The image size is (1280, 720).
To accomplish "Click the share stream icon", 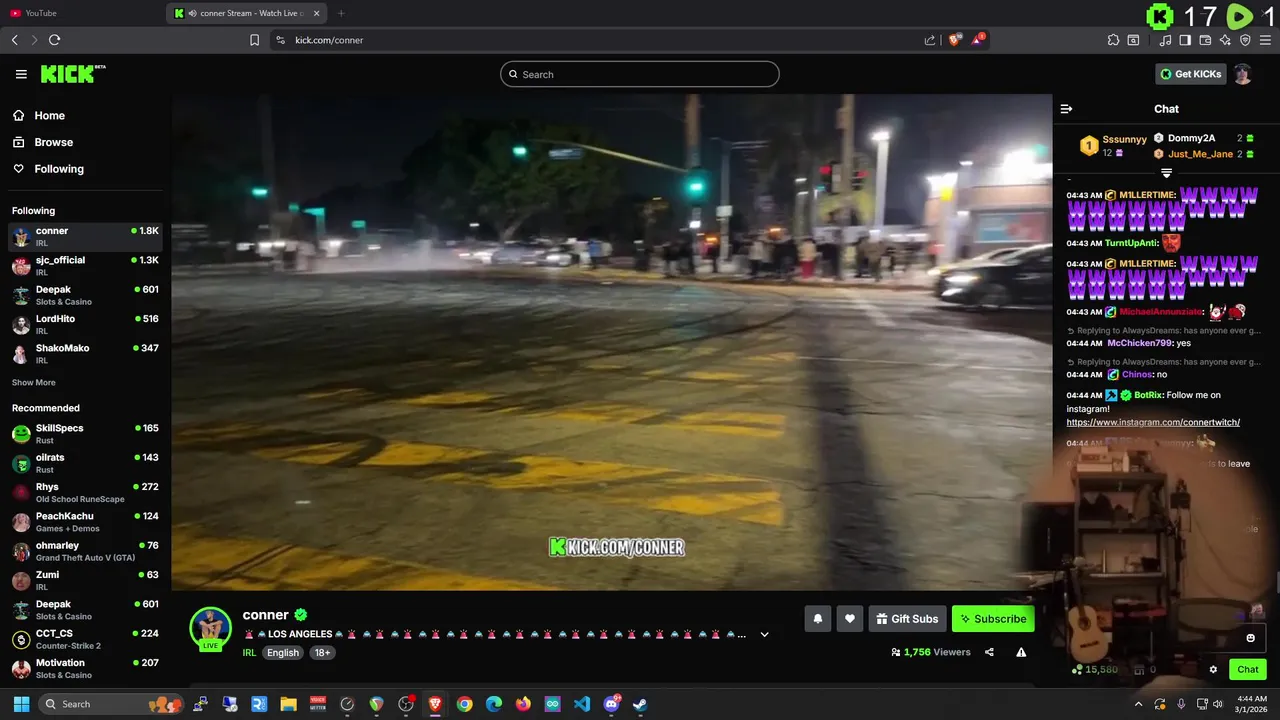I will 989,652.
